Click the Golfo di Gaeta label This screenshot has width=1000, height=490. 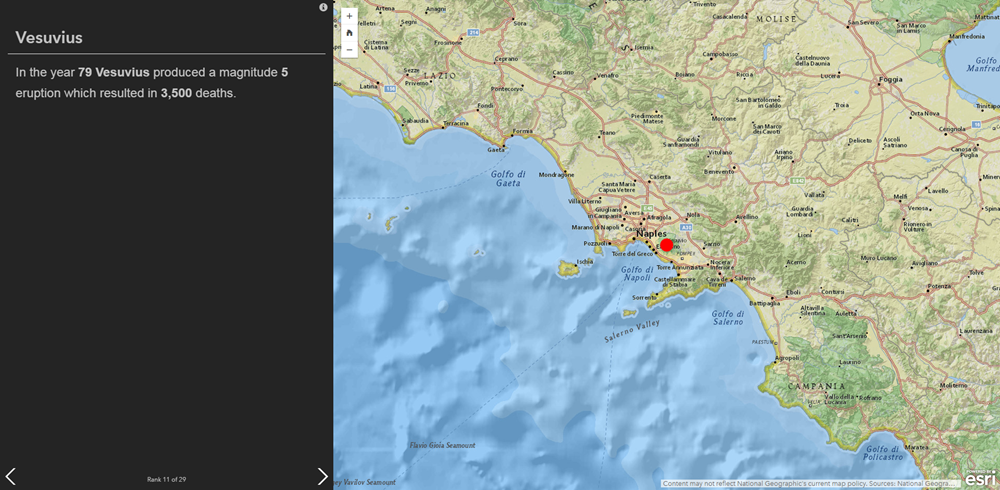click(509, 179)
